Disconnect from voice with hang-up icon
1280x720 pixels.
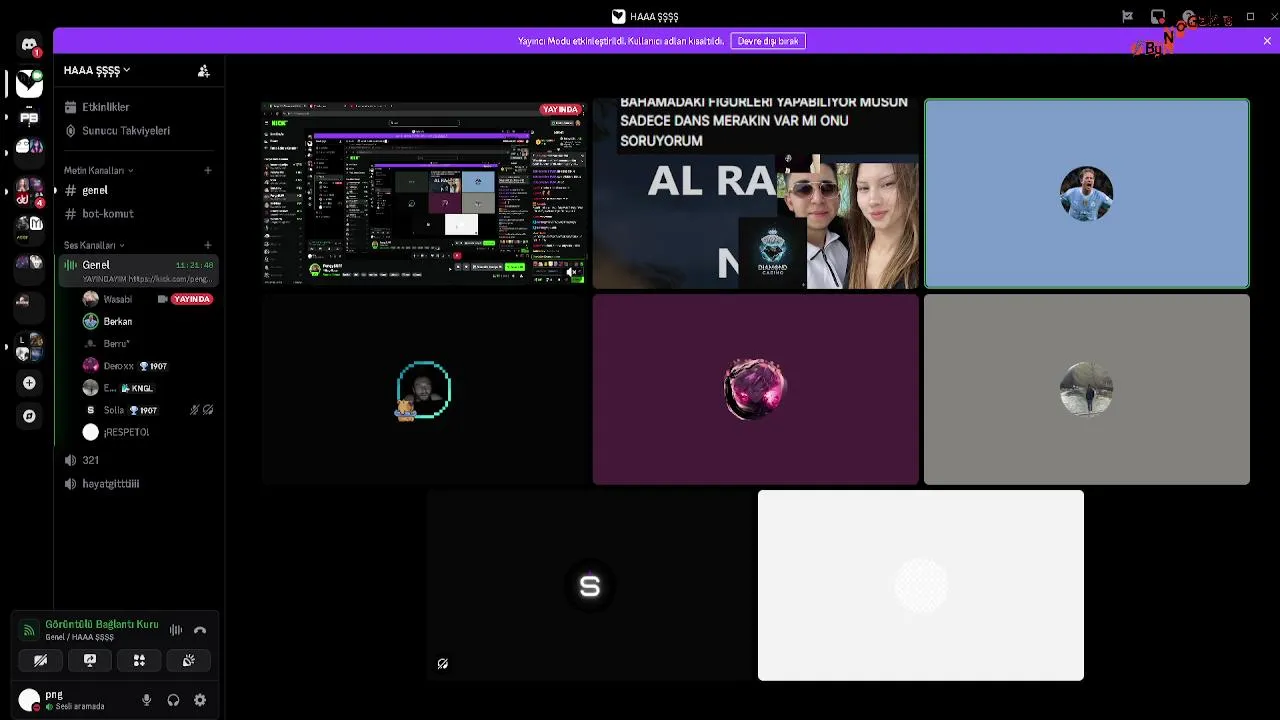(200, 630)
